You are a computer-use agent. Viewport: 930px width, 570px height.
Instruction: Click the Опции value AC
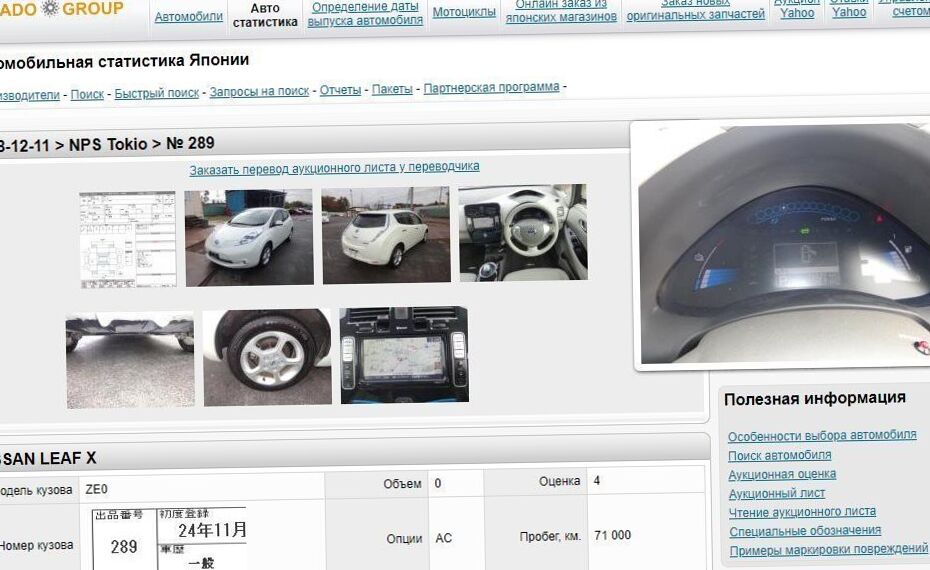[444, 538]
